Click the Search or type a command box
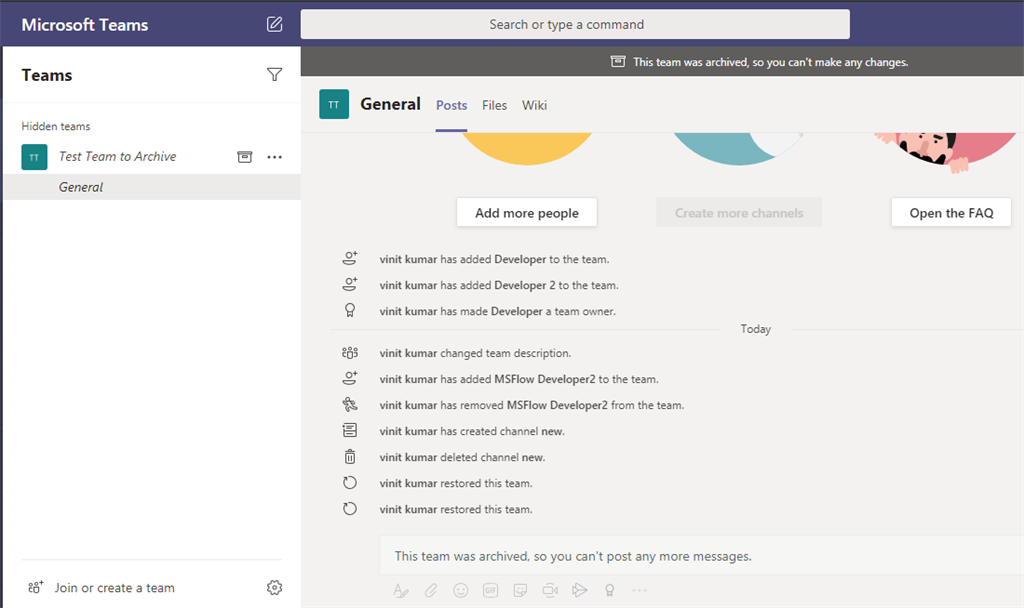The width and height of the screenshot is (1024, 608). [575, 24]
